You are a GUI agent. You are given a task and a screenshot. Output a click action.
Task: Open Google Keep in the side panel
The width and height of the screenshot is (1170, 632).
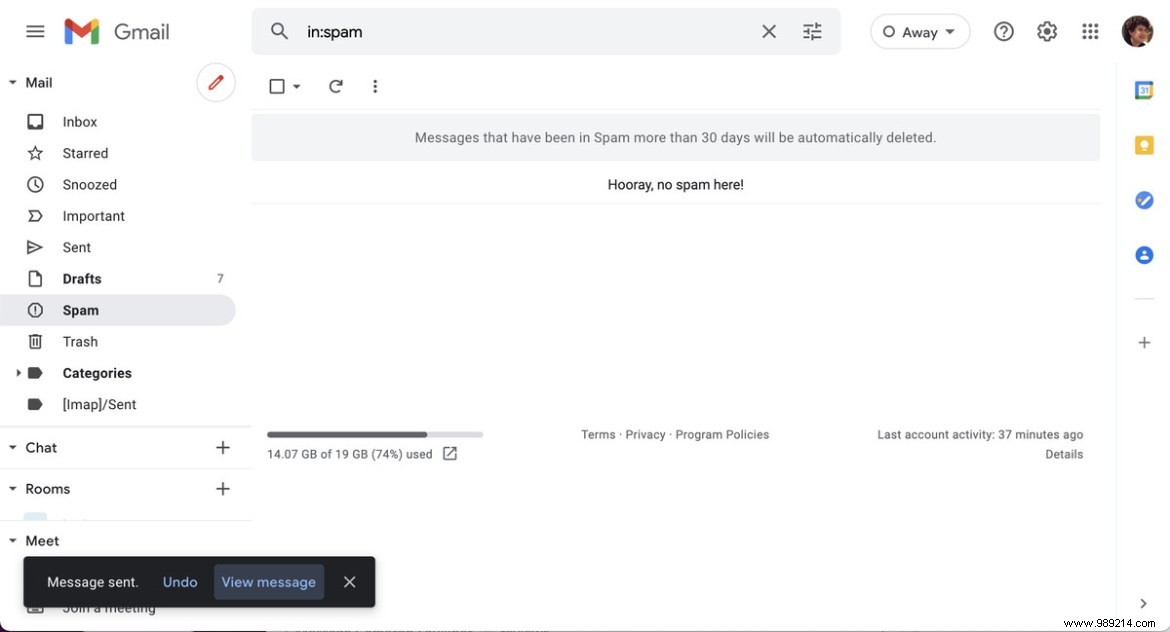point(1141,143)
